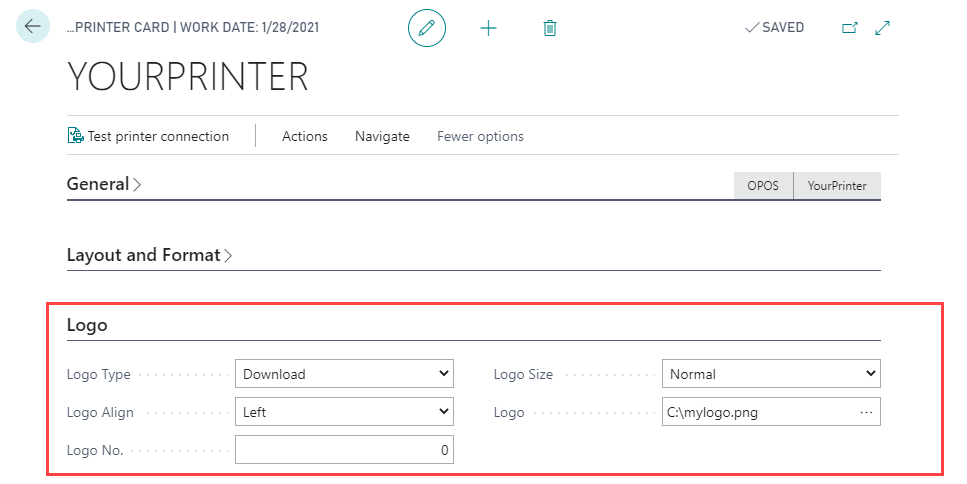
Task: Click Fewer options
Action: click(480, 136)
